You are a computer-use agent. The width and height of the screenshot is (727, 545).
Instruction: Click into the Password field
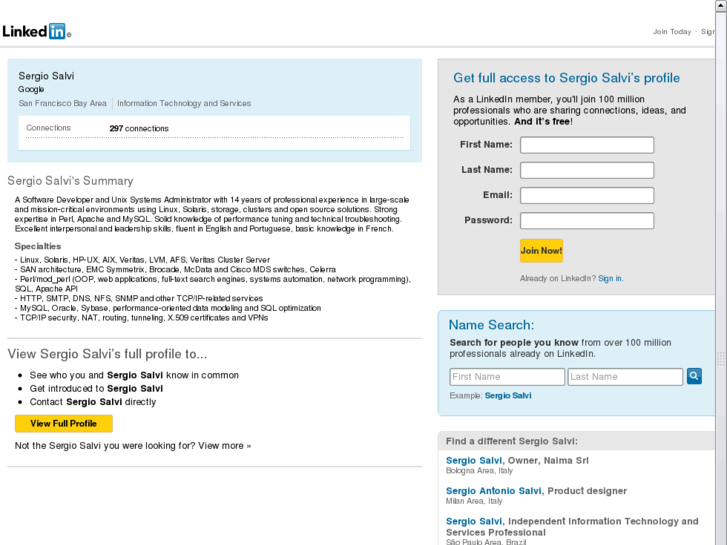(587, 221)
